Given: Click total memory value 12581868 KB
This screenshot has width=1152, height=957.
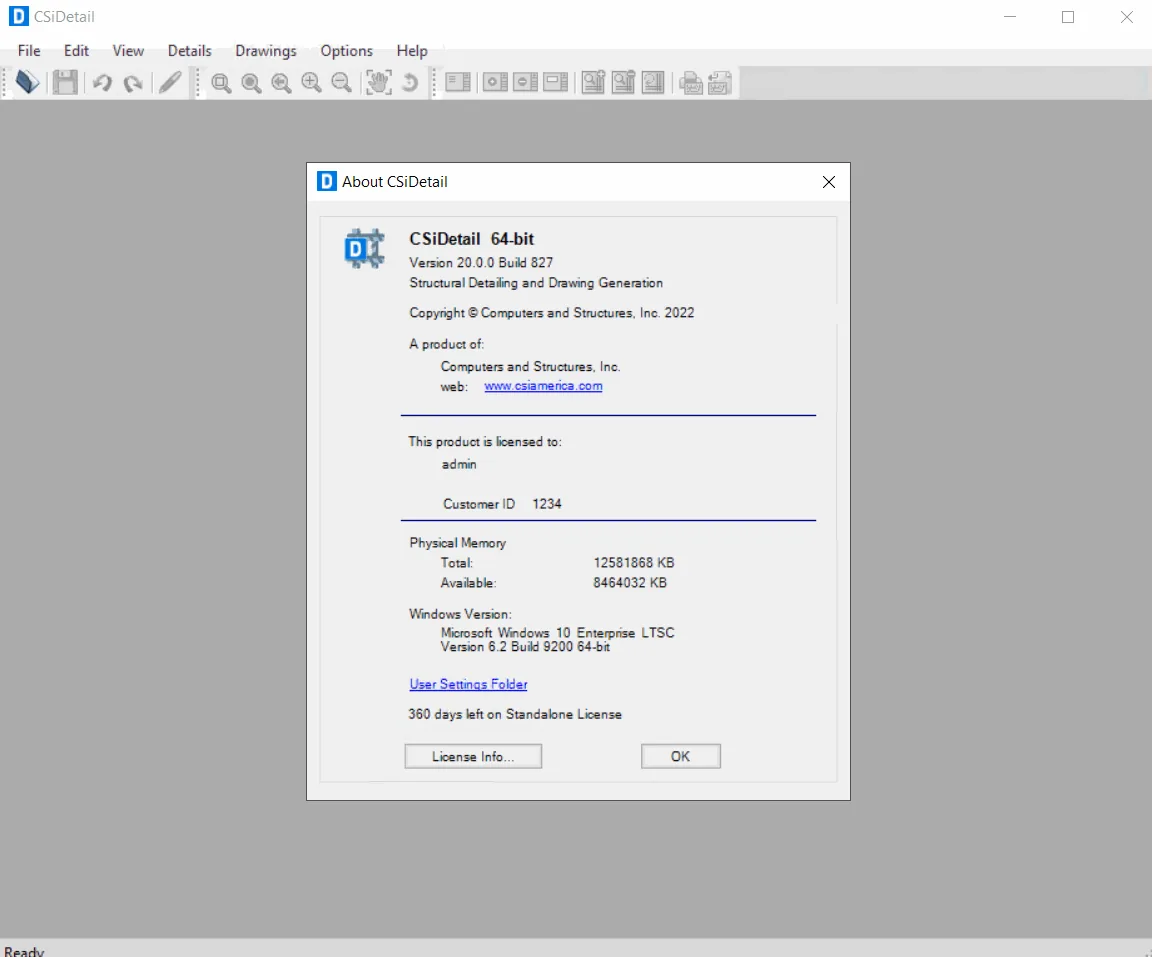Looking at the screenshot, I should tap(634, 563).
